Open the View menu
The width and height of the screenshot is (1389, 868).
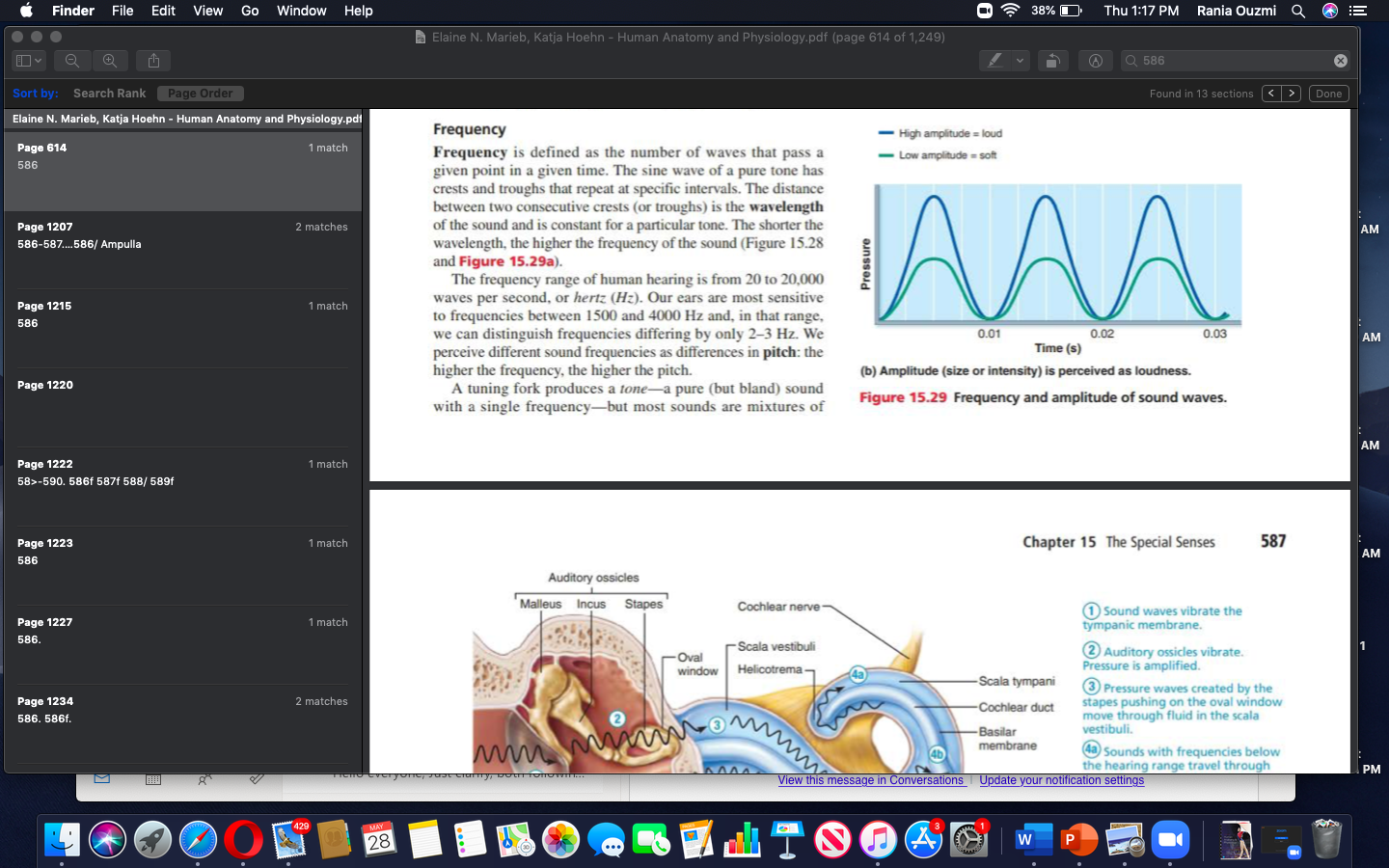point(208,11)
